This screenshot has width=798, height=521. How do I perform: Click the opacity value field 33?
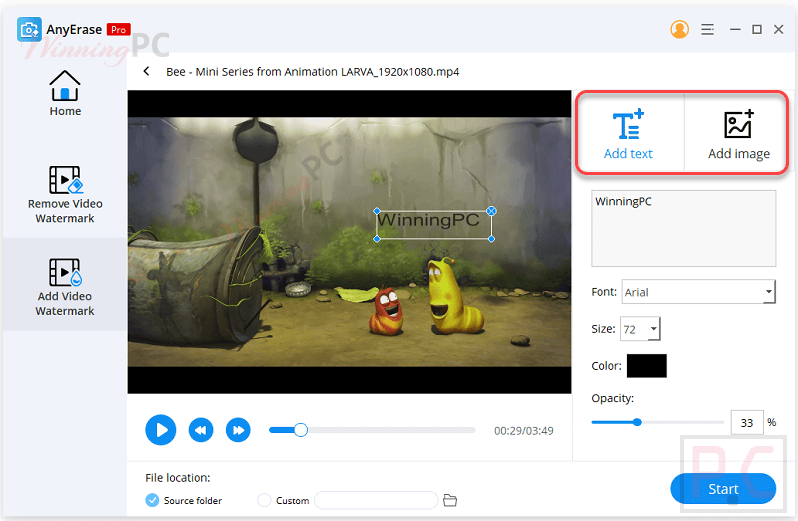pos(747,422)
